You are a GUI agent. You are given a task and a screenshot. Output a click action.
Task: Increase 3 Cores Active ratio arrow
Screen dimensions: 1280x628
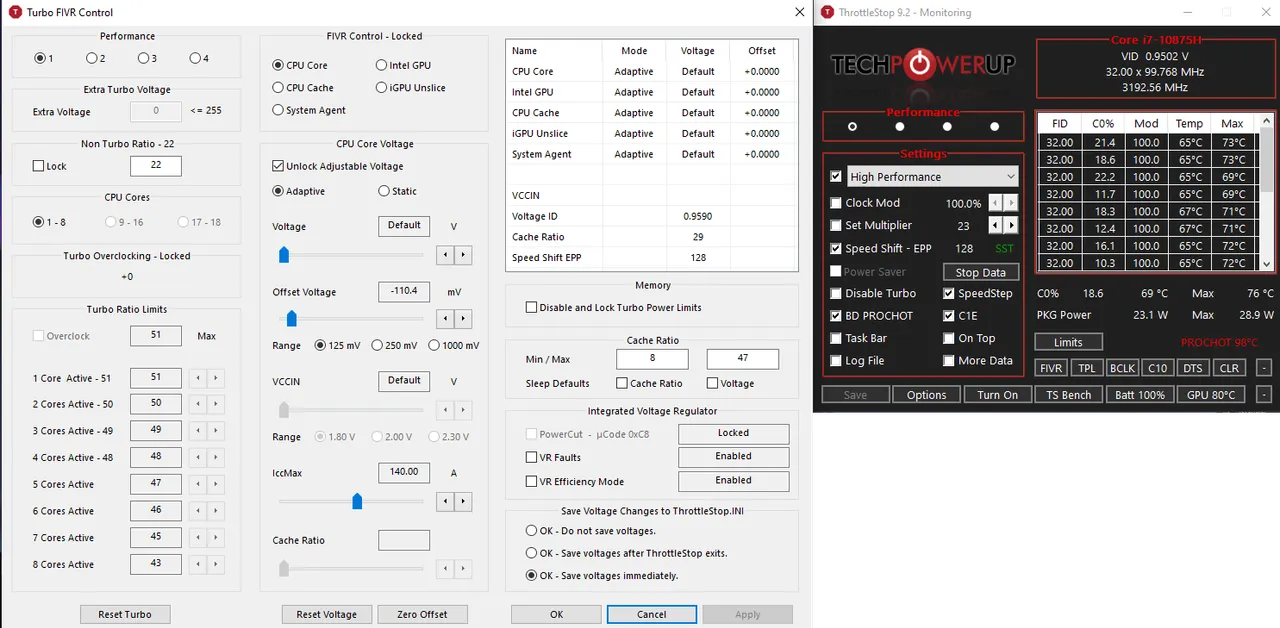[216, 431]
